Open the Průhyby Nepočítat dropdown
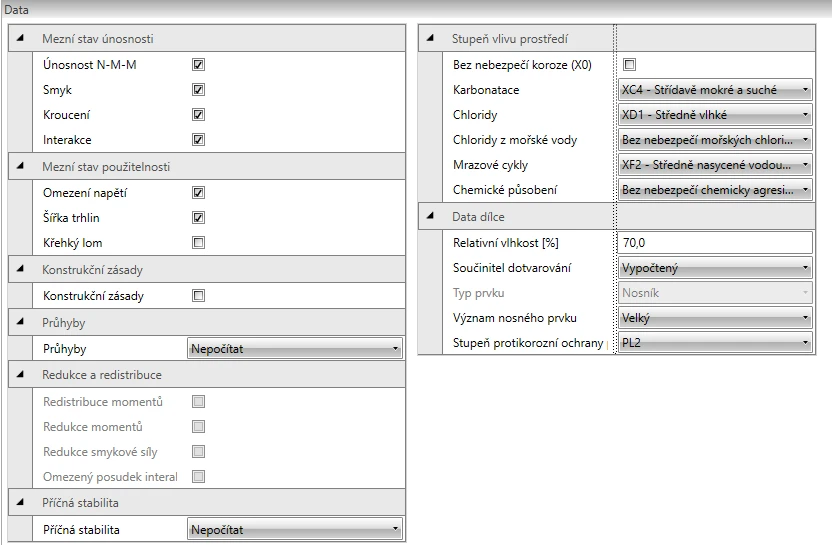 (294, 349)
